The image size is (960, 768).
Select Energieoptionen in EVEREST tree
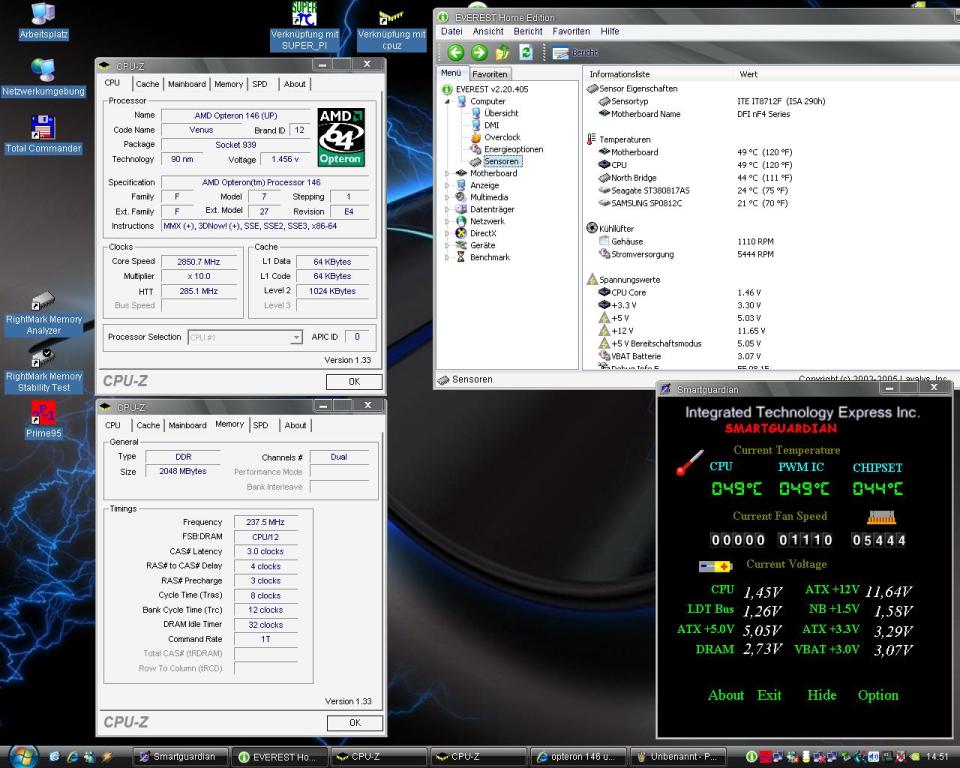(x=513, y=149)
